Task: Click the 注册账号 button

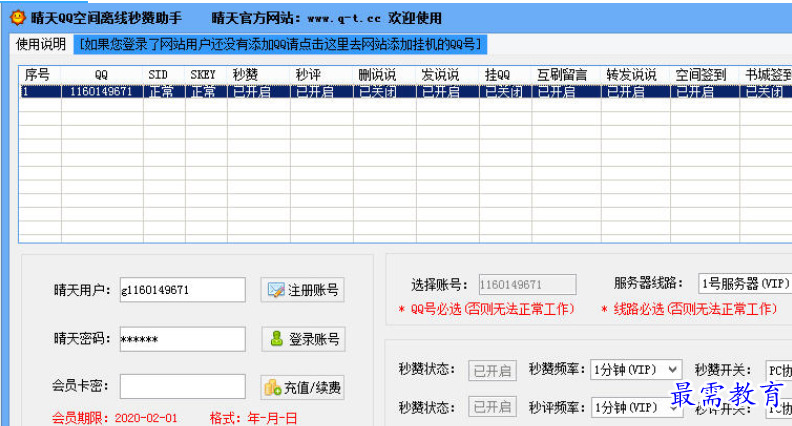Action: (303, 290)
